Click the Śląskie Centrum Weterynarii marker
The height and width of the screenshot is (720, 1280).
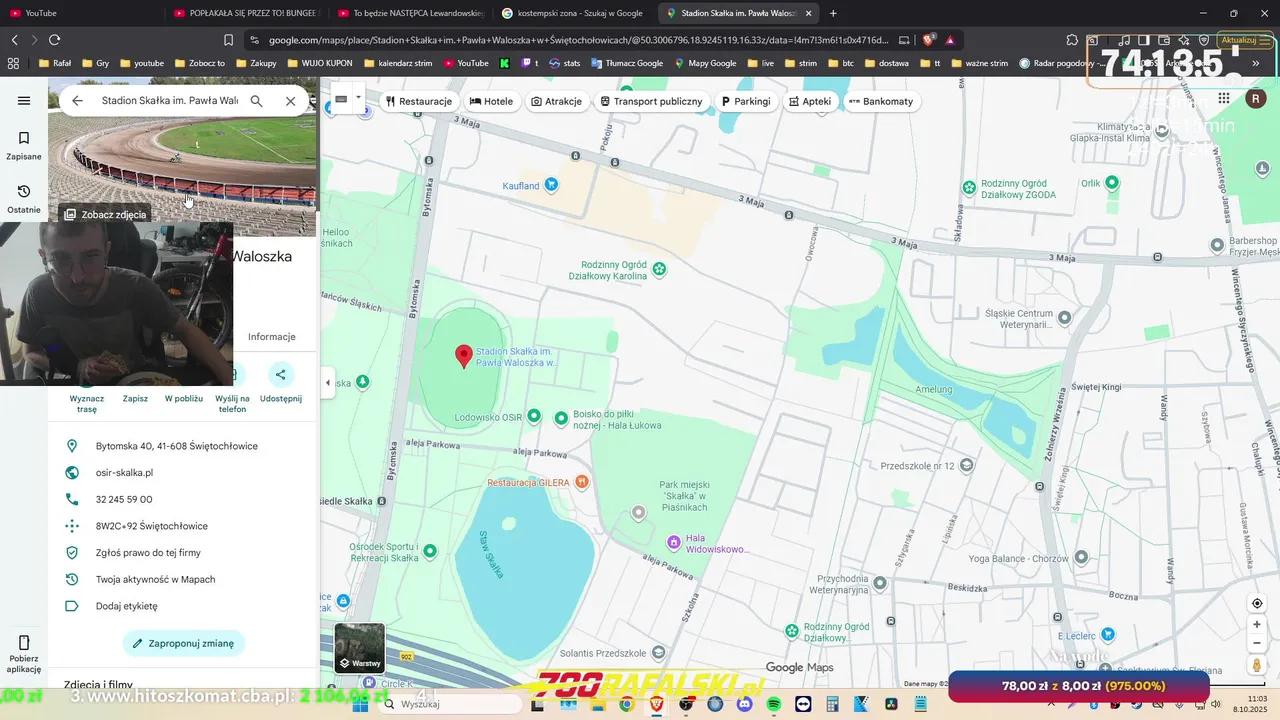tap(1065, 317)
